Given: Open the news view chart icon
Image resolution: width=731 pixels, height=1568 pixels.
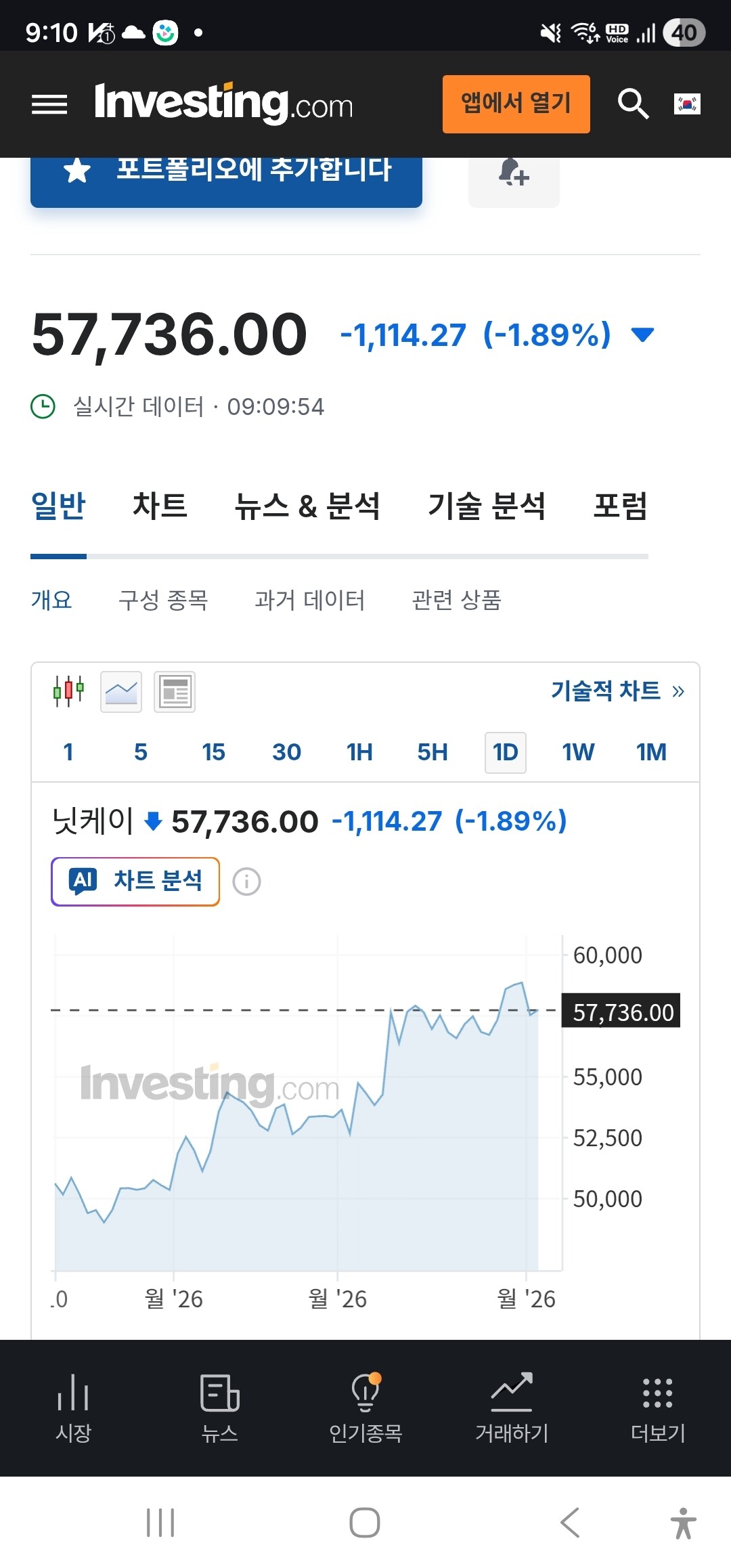Looking at the screenshot, I should click(175, 692).
